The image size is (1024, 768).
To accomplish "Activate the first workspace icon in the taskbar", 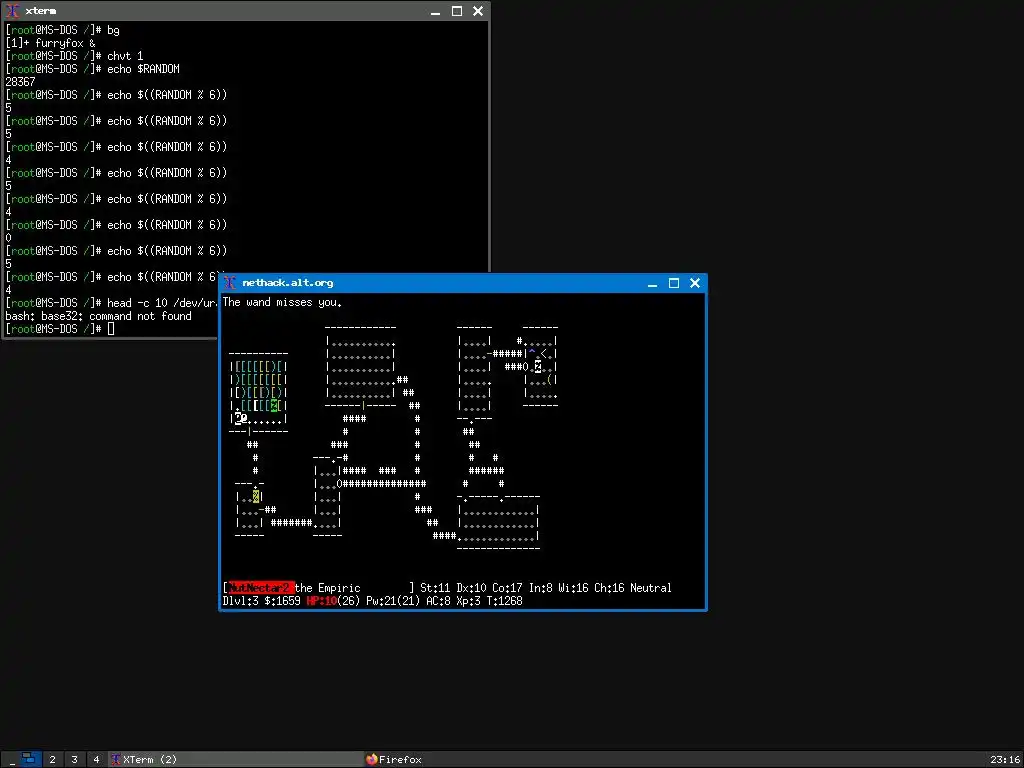I will pos(30,759).
